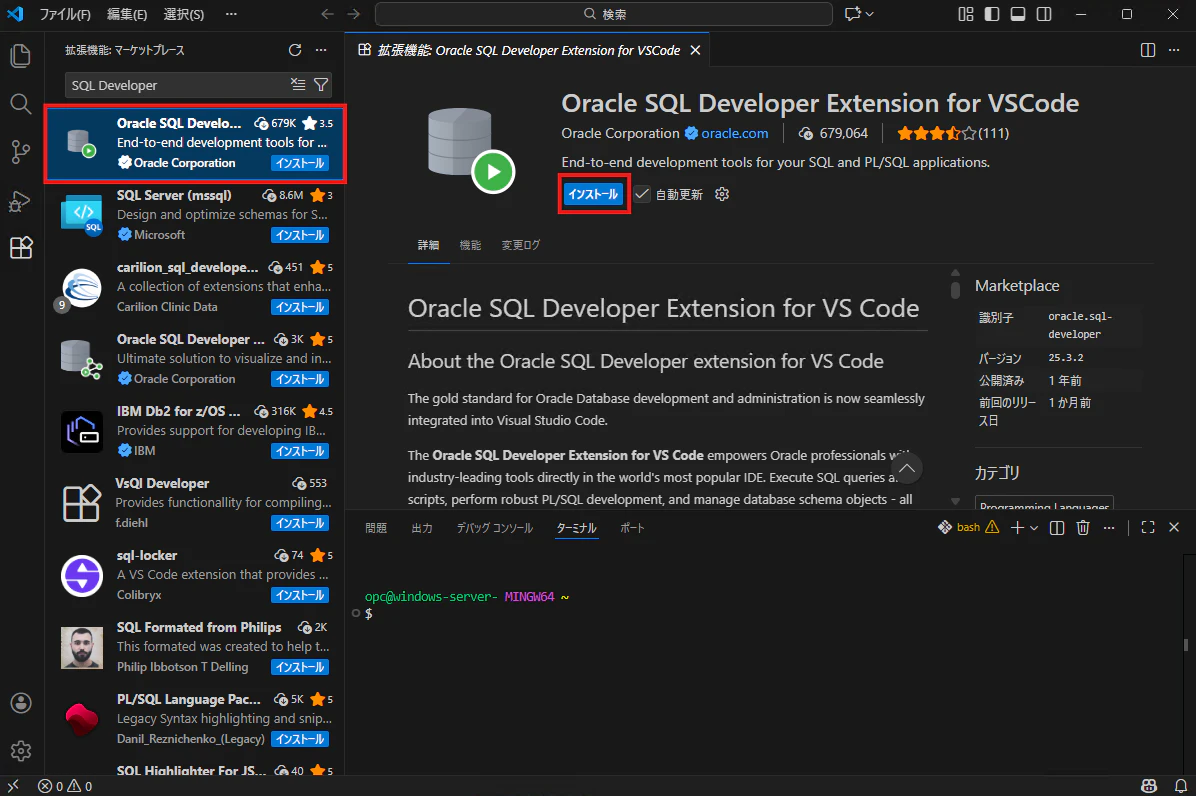The height and width of the screenshot is (796, 1196).
Task: Open the terminal launch profile dropdown arrow
Action: click(x=1034, y=528)
